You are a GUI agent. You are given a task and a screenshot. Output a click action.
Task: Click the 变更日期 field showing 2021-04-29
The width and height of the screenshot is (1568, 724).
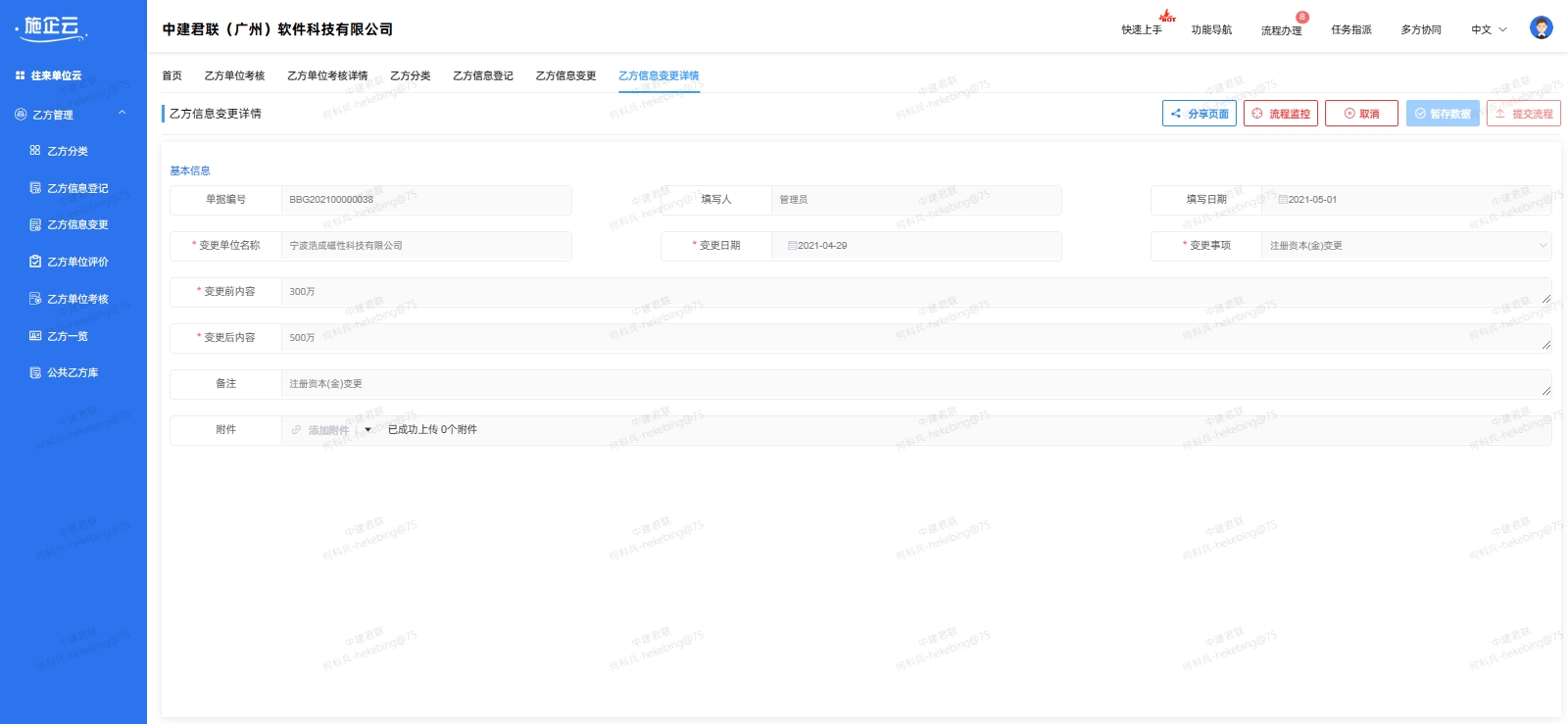pyautogui.click(x=916, y=246)
